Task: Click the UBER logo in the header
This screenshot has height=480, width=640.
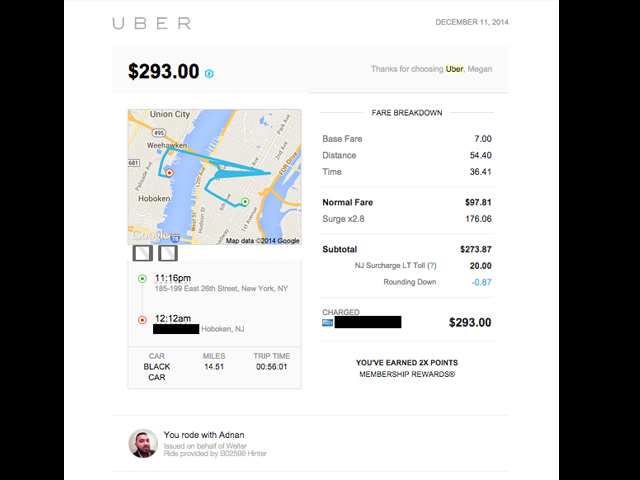Action: click(151, 23)
